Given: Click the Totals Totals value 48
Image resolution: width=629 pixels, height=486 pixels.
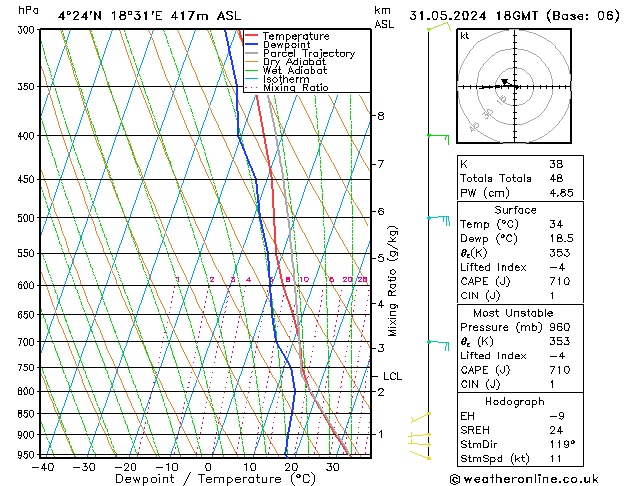Looking at the screenshot, I should pyautogui.click(x=556, y=178).
